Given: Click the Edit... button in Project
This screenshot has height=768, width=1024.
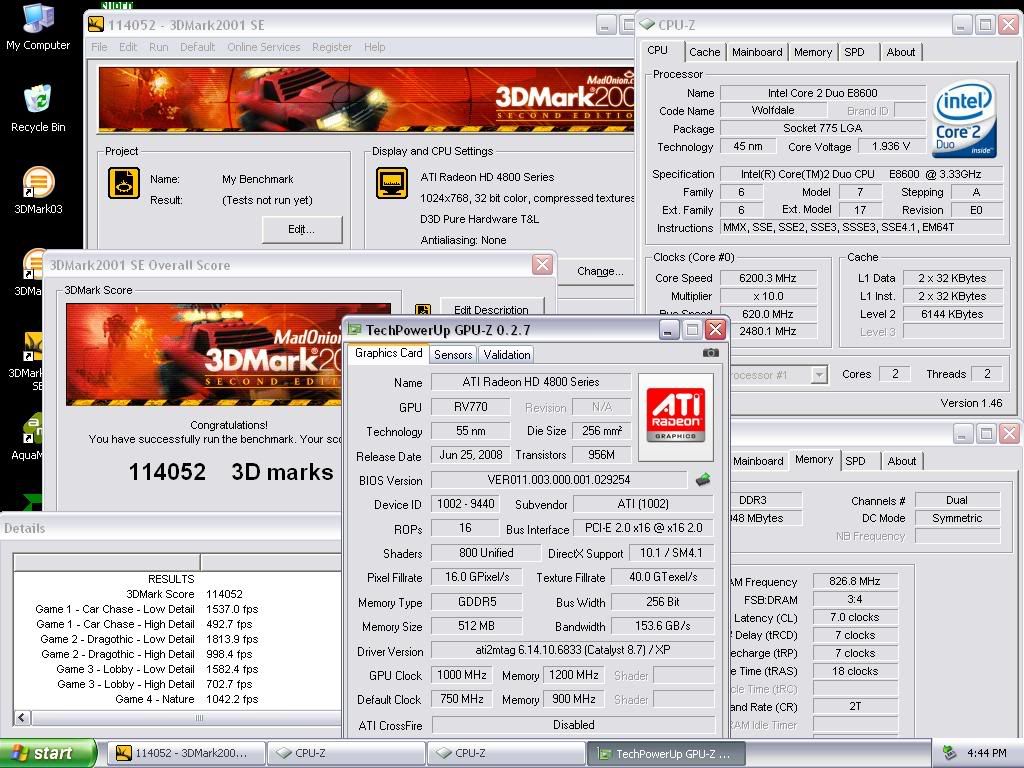Looking at the screenshot, I should tap(302, 229).
